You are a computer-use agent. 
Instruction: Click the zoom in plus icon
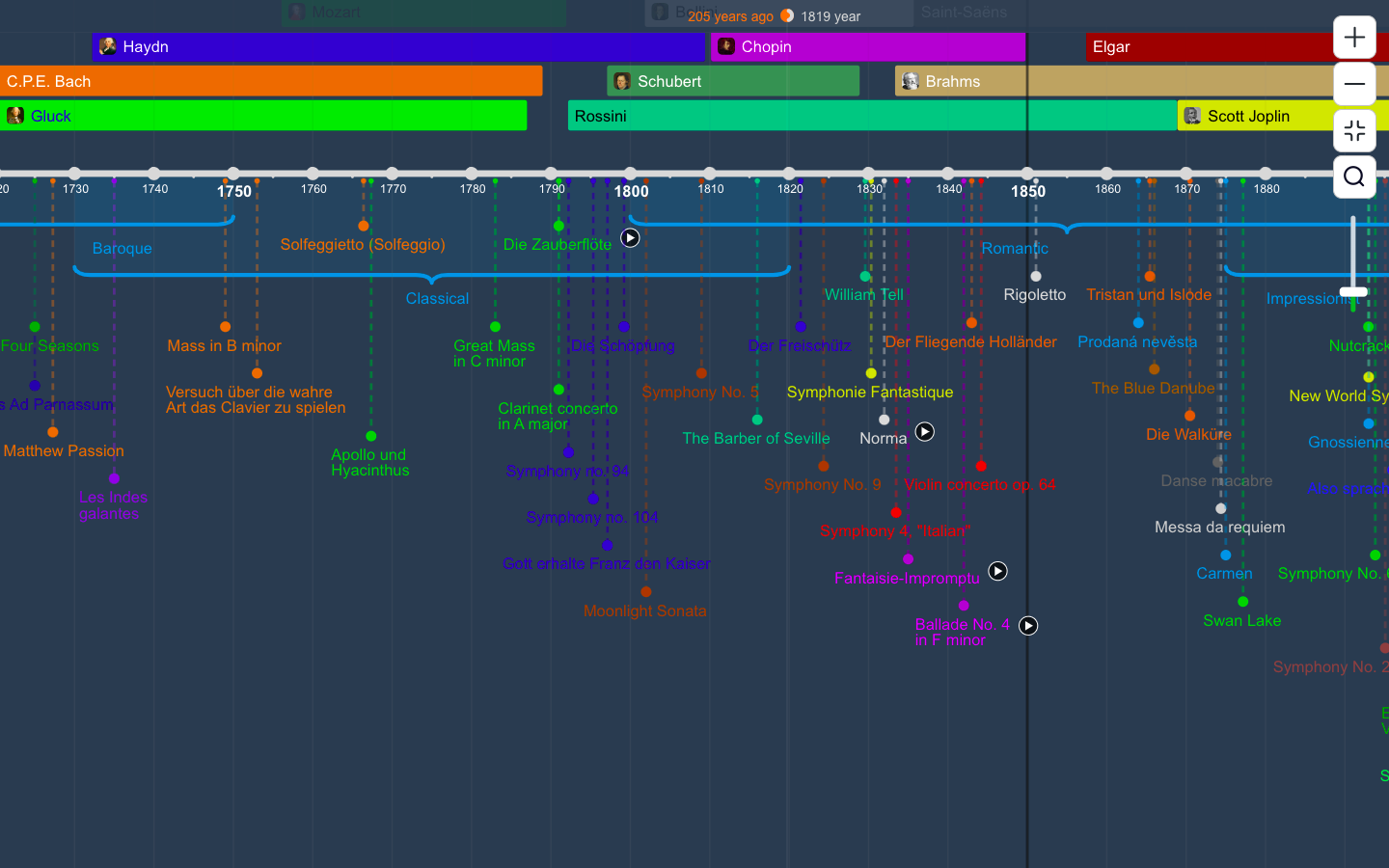tap(1354, 37)
